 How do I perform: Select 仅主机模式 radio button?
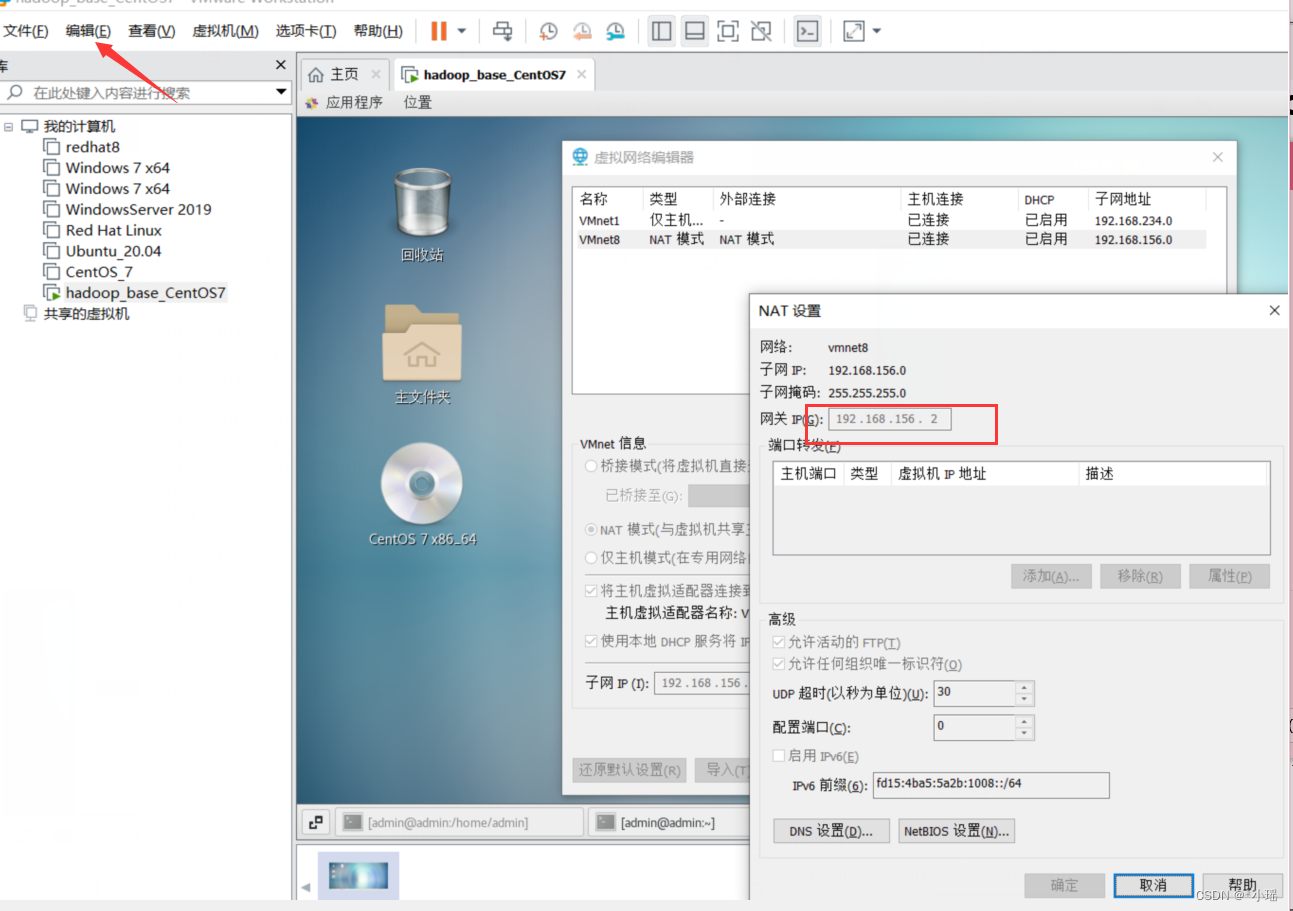click(x=592, y=557)
